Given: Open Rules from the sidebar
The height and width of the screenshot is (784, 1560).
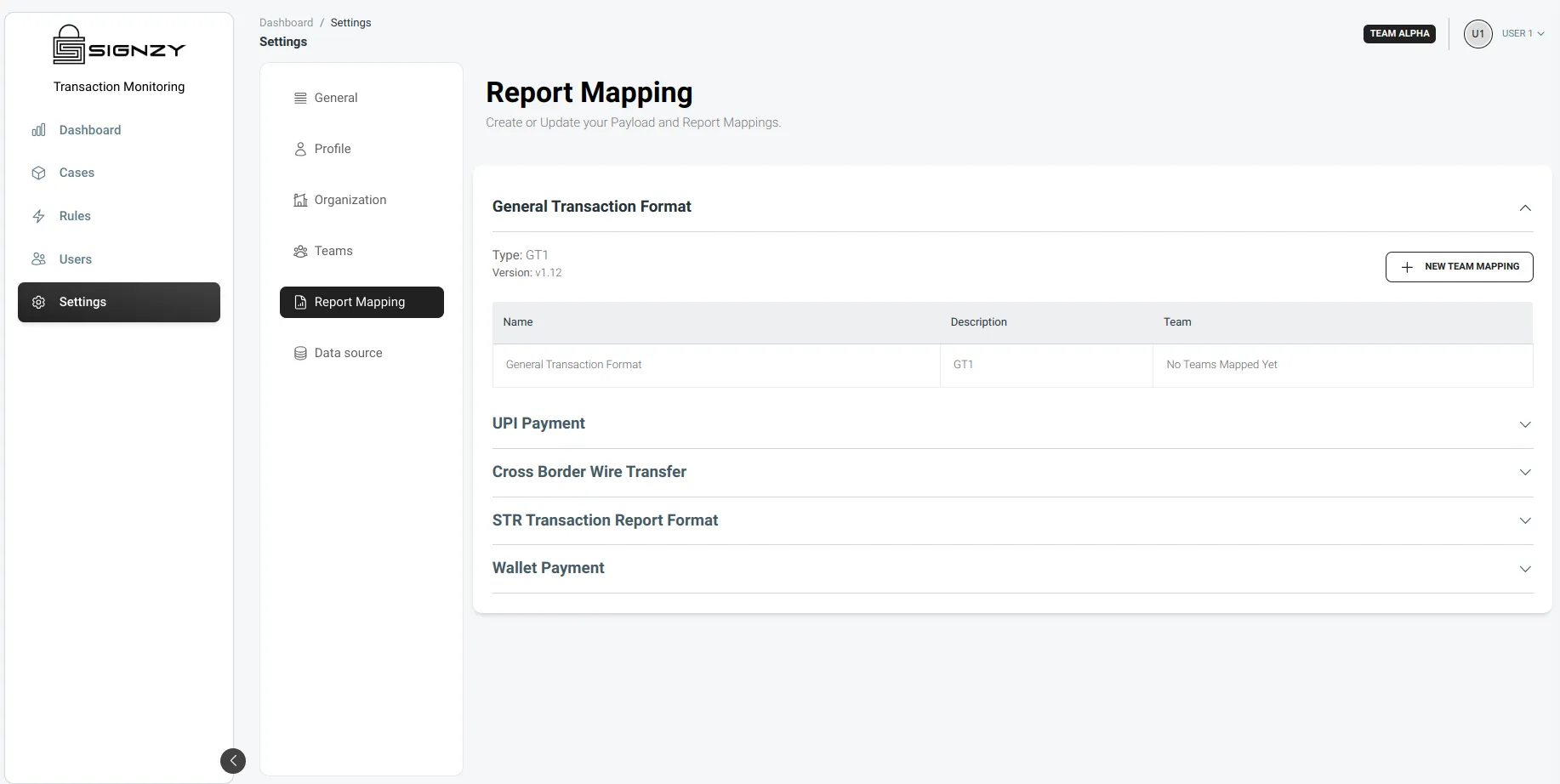Looking at the screenshot, I should pyautogui.click(x=119, y=216).
